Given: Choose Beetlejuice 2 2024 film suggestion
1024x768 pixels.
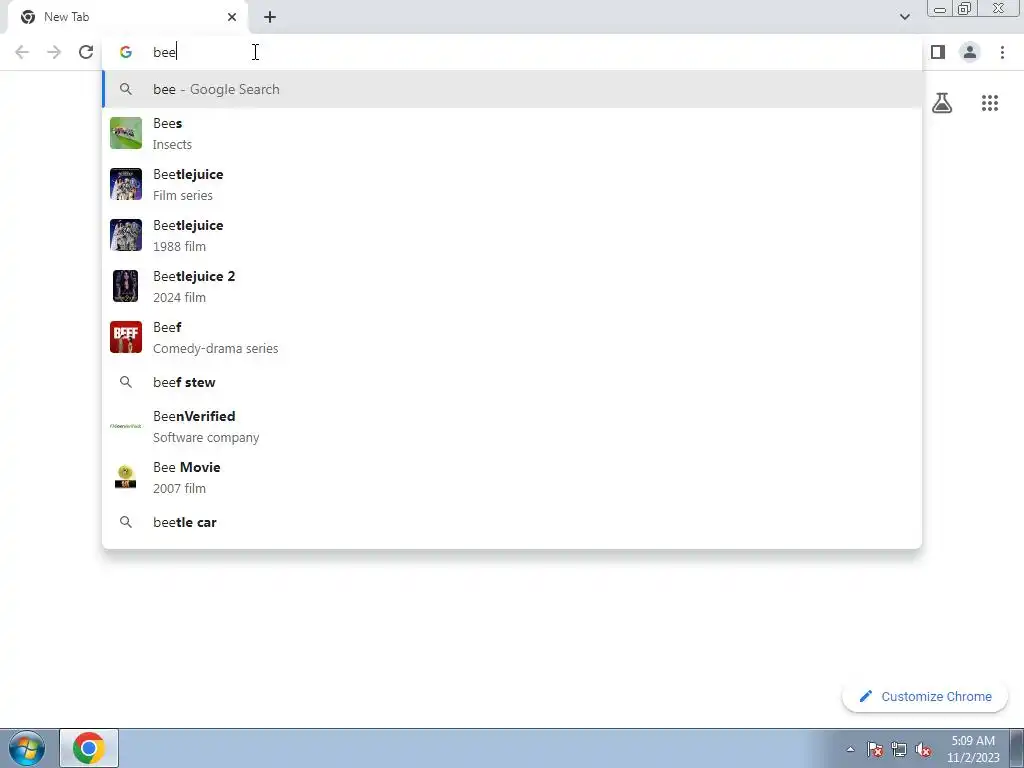Looking at the screenshot, I should 513,286.
